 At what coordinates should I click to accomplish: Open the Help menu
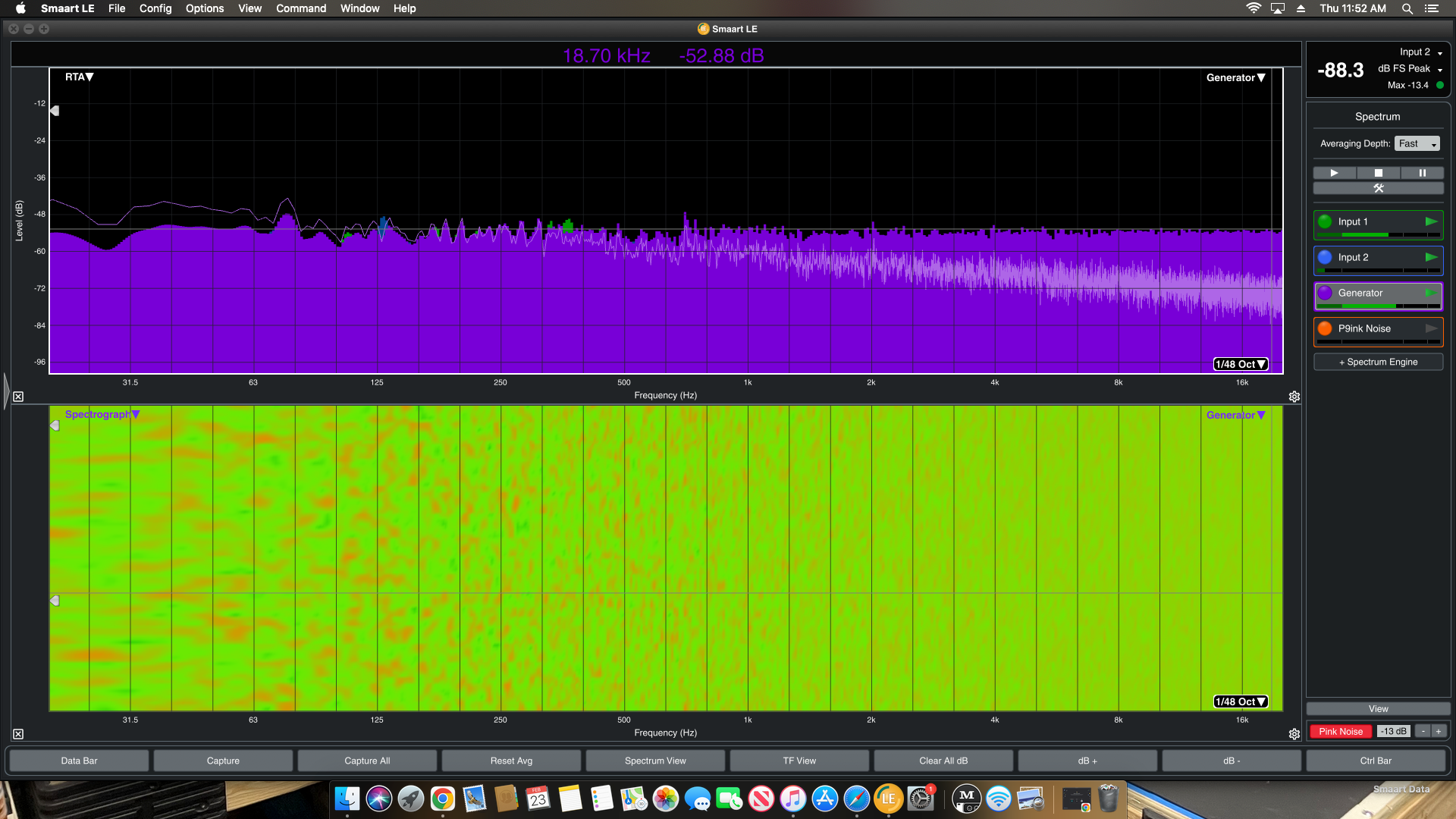coord(404,8)
